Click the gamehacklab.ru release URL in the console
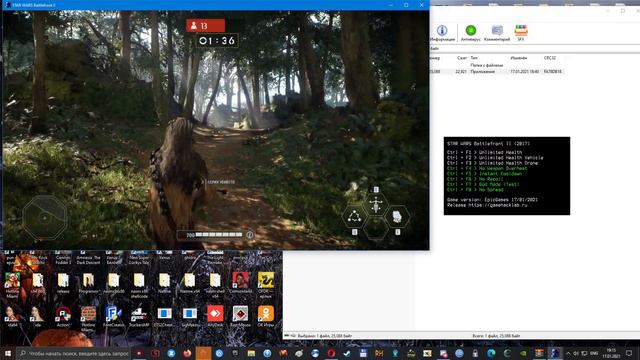 click(498, 205)
